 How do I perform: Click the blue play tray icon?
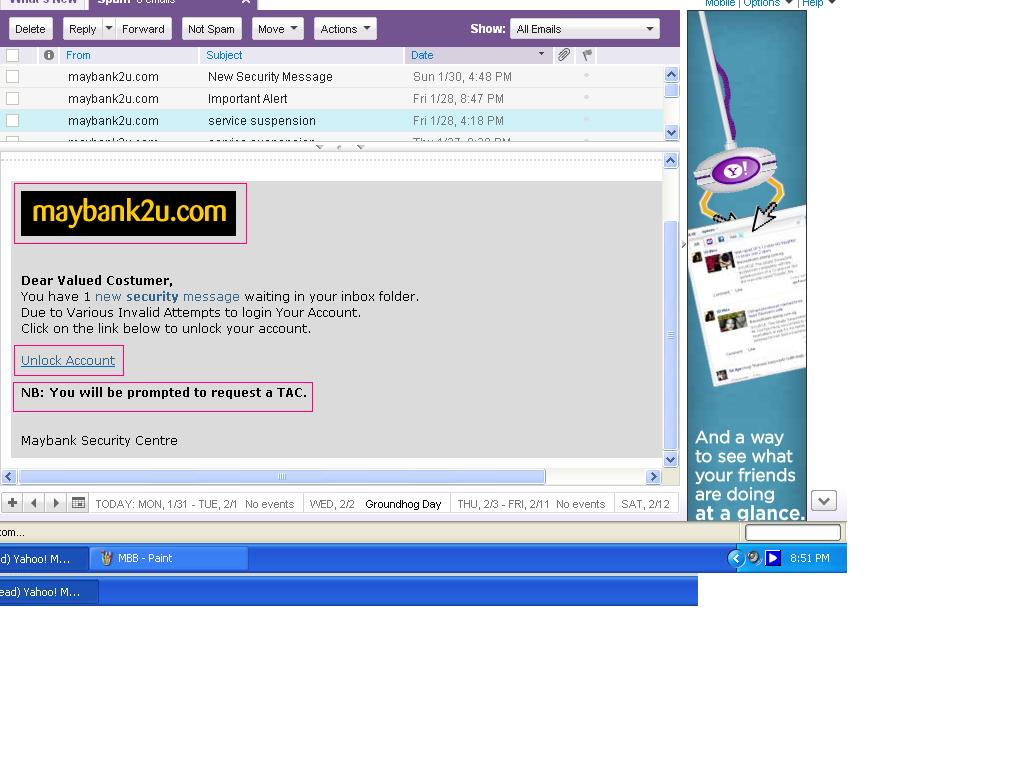(773, 558)
